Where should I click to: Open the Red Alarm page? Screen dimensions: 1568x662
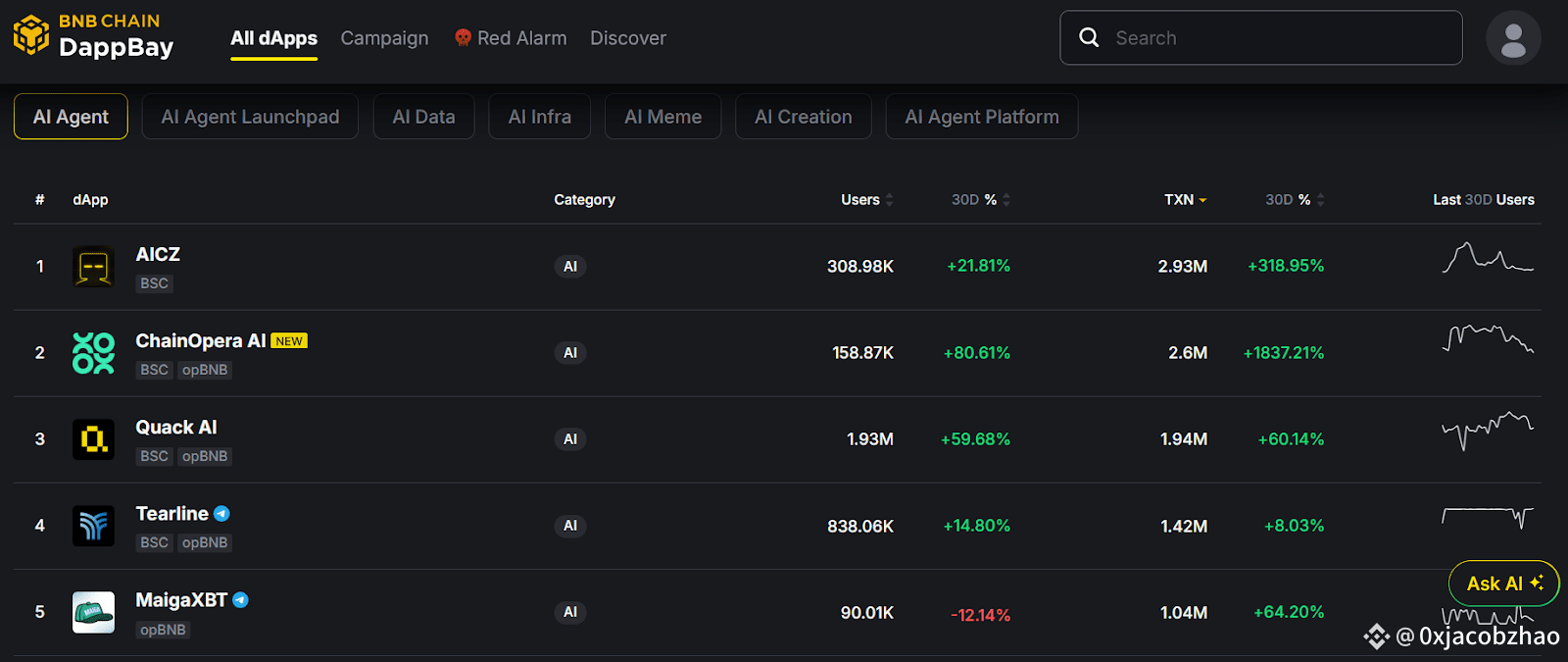[511, 38]
